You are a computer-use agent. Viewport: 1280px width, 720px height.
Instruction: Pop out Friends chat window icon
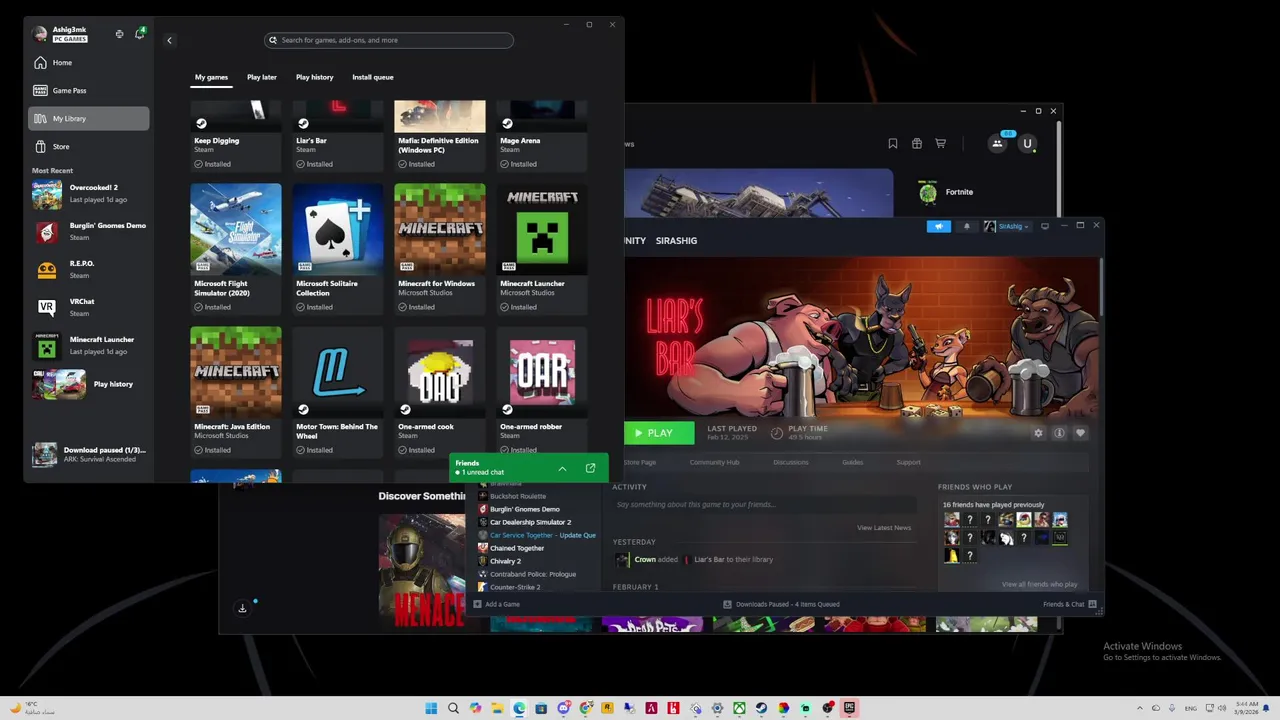coord(590,468)
